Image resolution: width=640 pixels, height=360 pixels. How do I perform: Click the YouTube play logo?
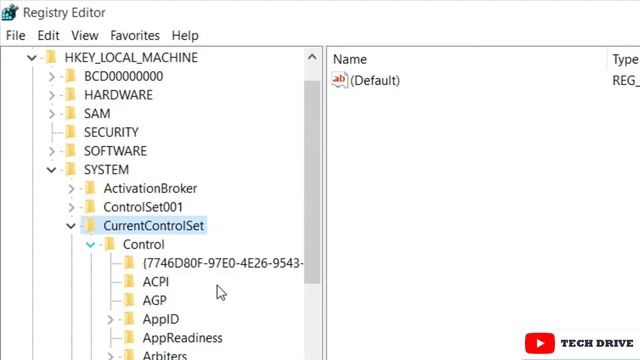pos(540,343)
